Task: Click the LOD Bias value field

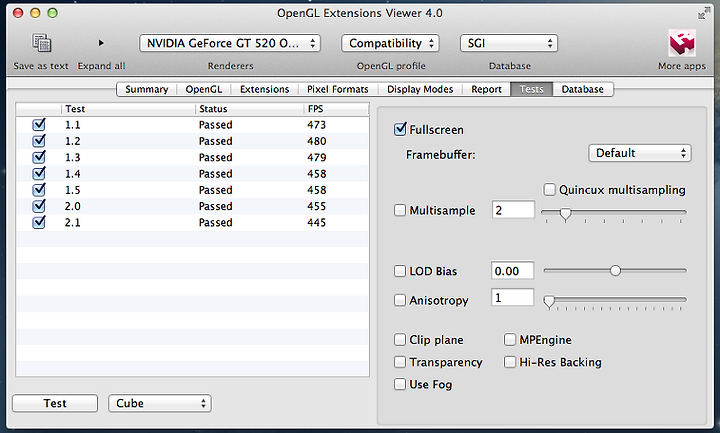Action: click(x=512, y=271)
